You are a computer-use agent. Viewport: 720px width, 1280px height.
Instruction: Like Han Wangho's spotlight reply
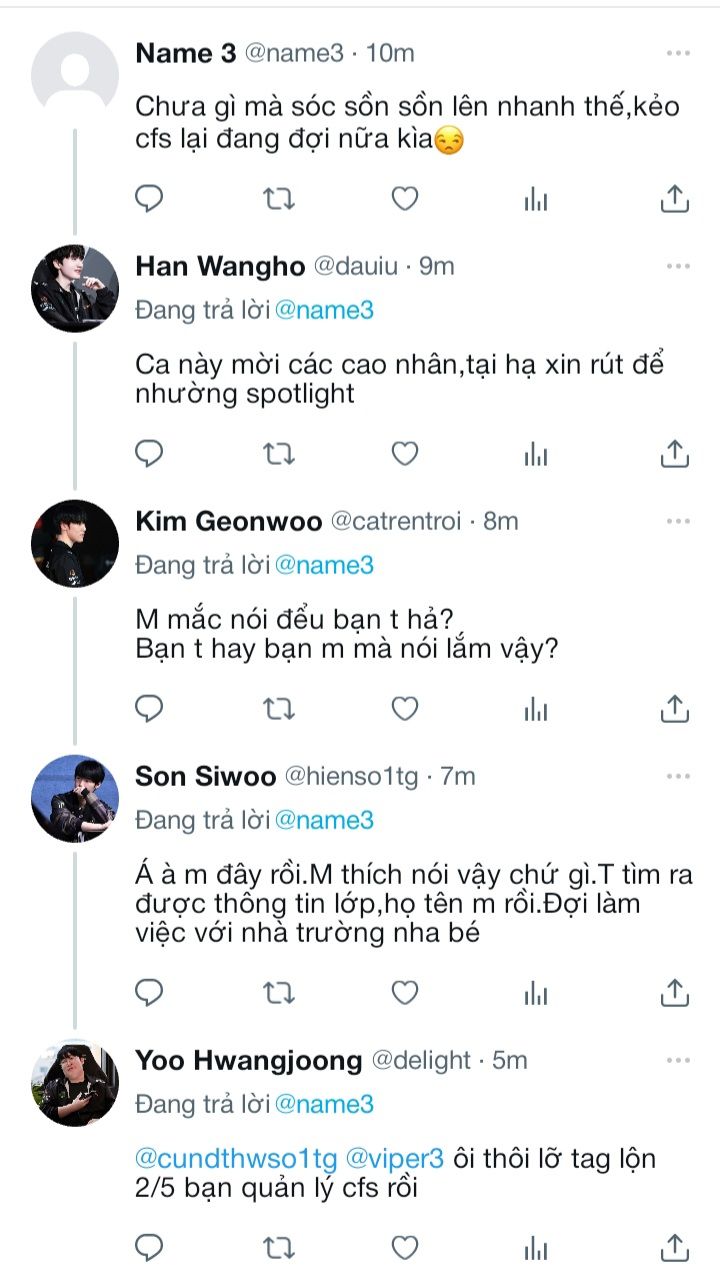tap(404, 454)
